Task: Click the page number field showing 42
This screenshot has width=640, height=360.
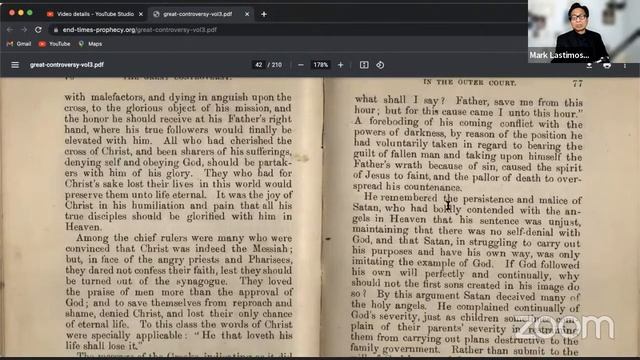Action: click(x=258, y=65)
